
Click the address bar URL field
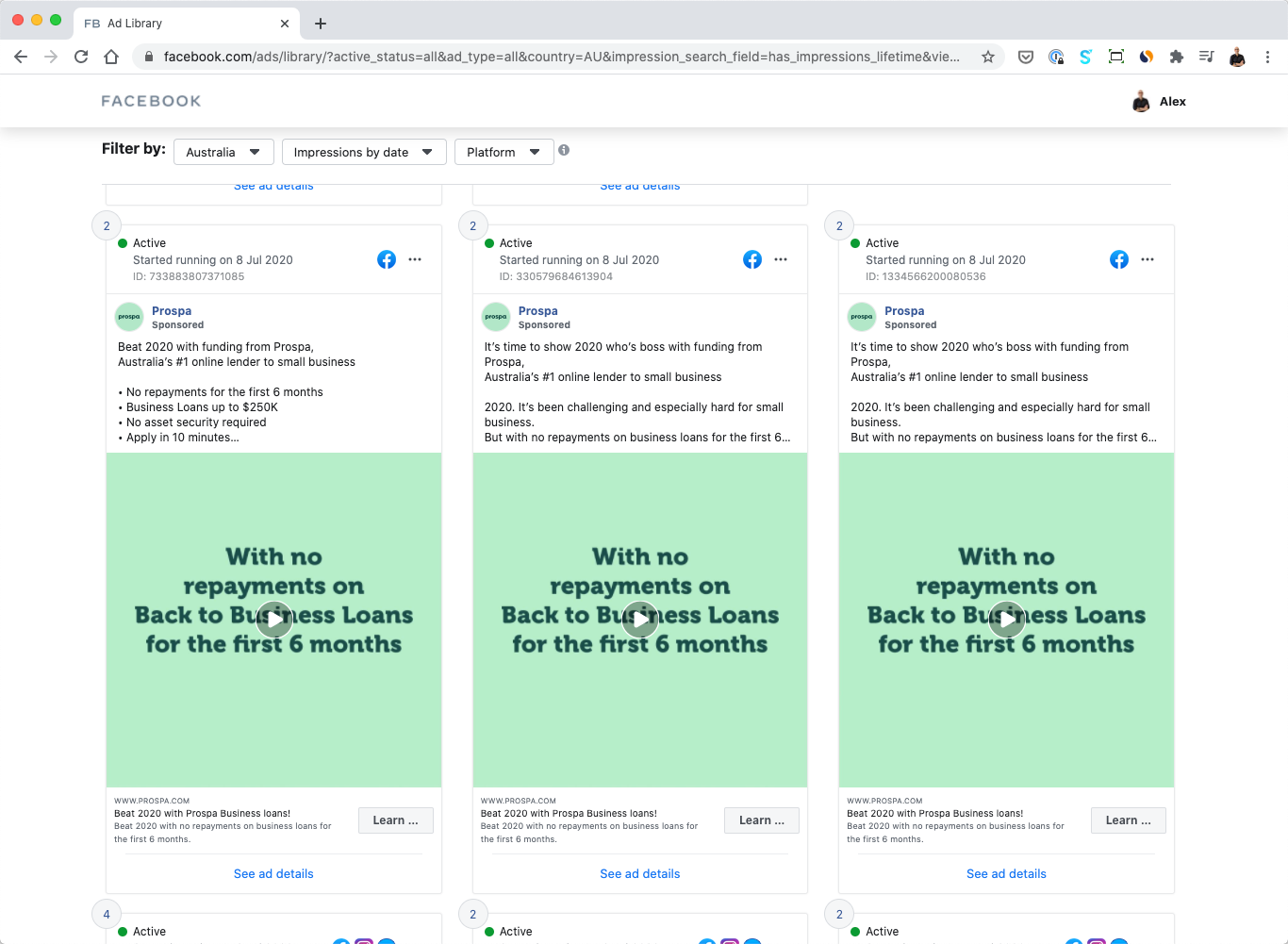click(x=561, y=57)
